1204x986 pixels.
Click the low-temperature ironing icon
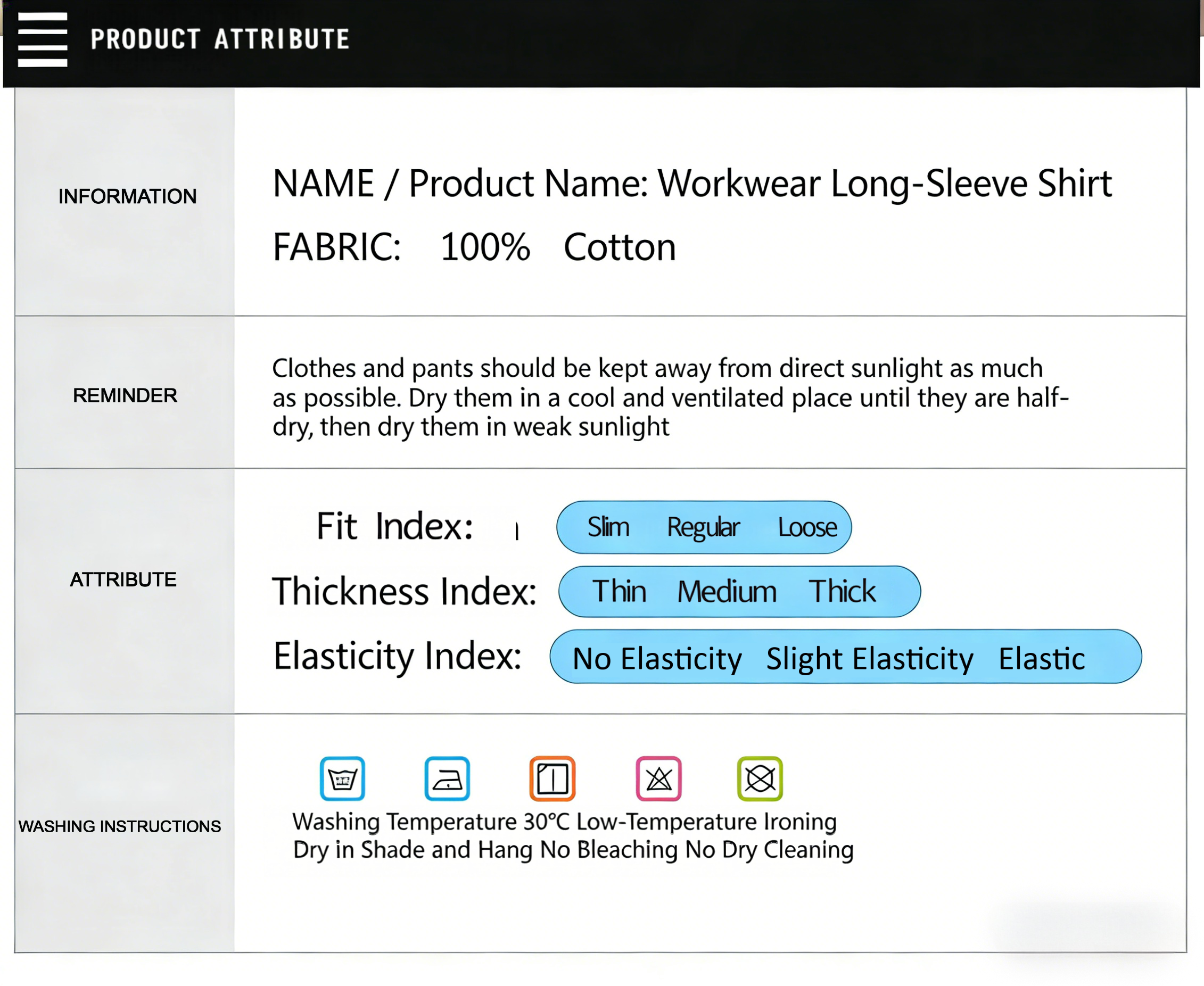[447, 778]
